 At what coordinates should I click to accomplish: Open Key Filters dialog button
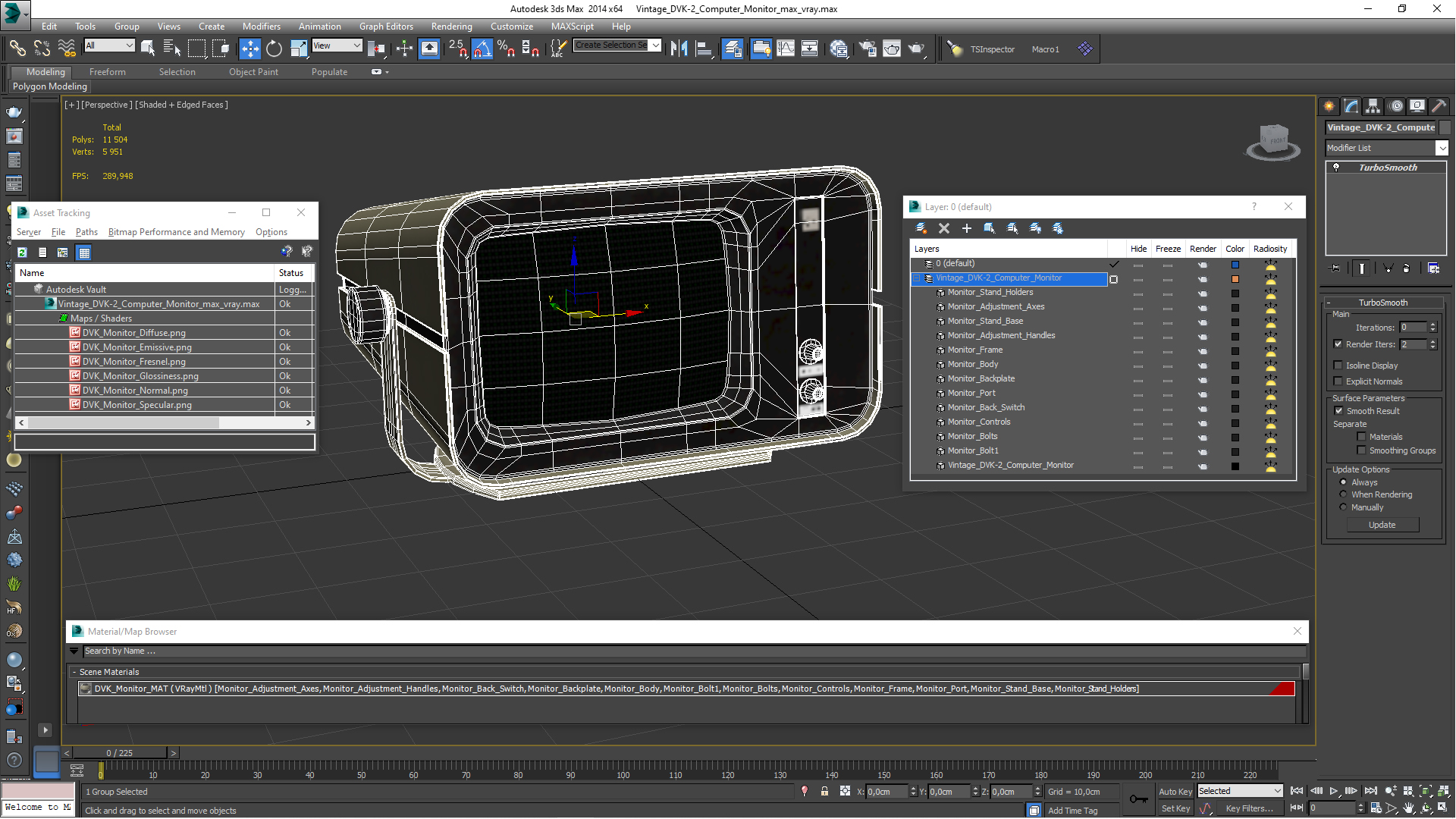pyautogui.click(x=1249, y=808)
